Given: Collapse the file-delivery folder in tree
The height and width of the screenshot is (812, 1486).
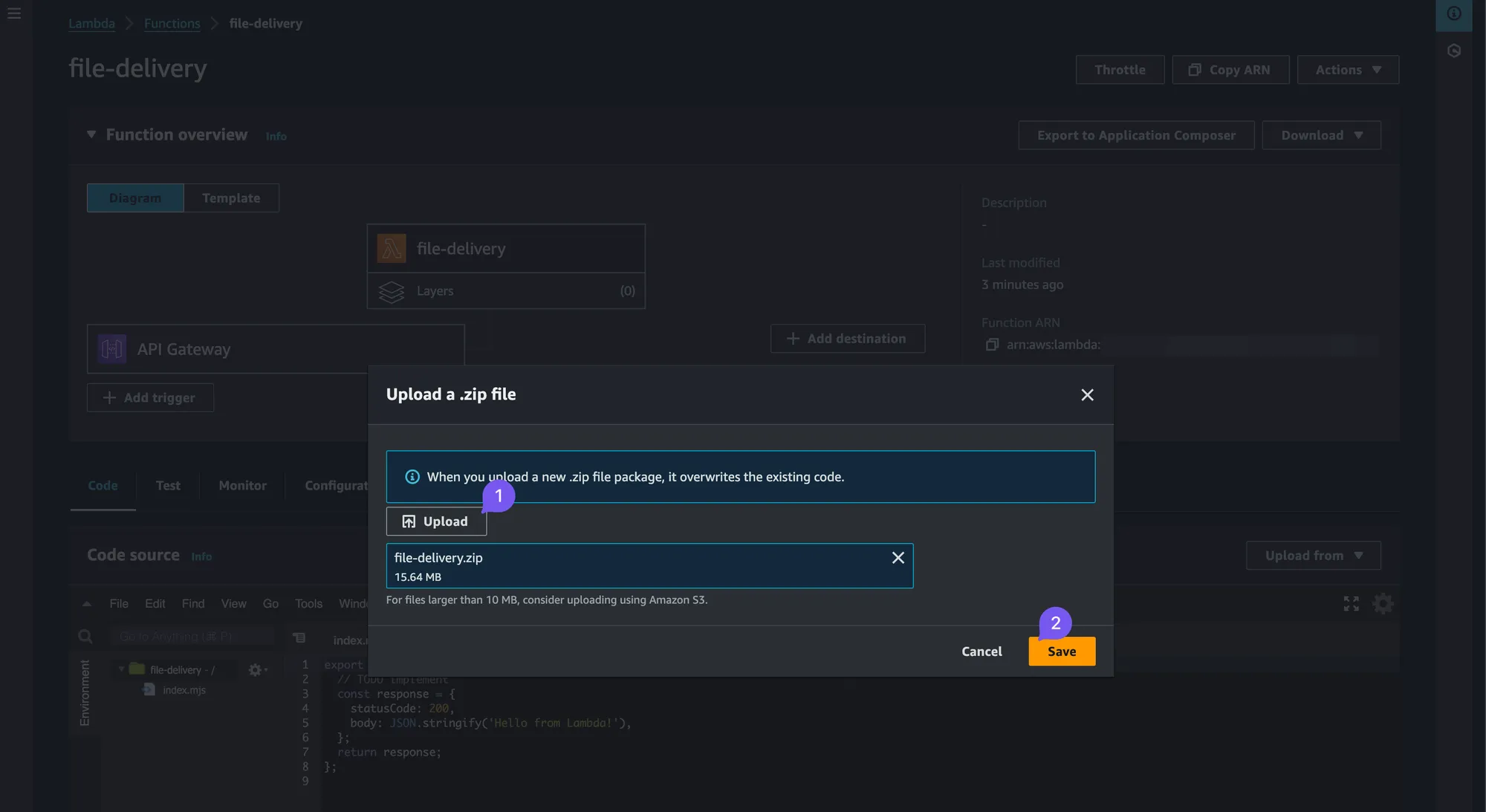Looking at the screenshot, I should point(121,669).
